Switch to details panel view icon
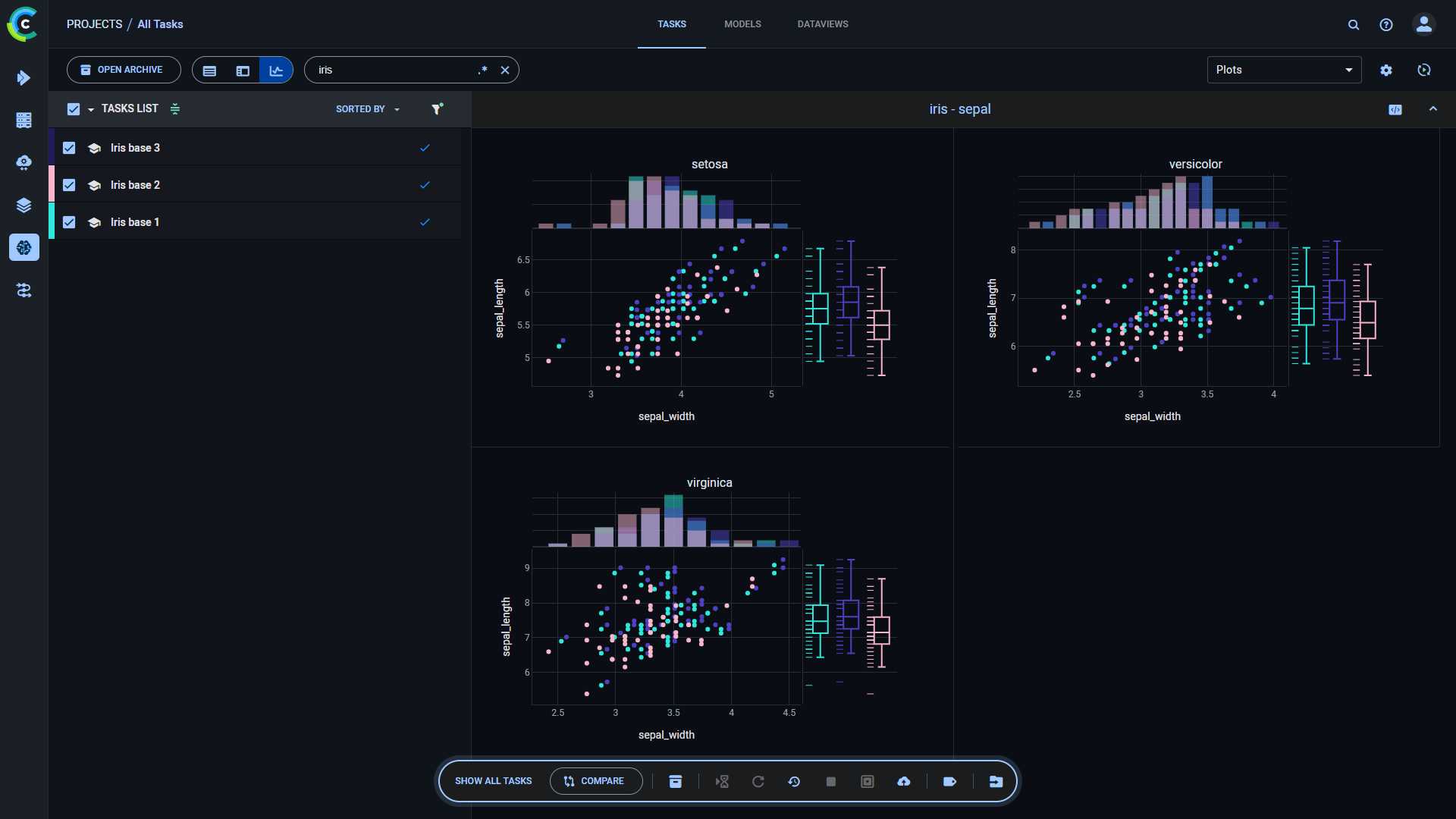This screenshot has width=1456, height=819. click(x=243, y=70)
